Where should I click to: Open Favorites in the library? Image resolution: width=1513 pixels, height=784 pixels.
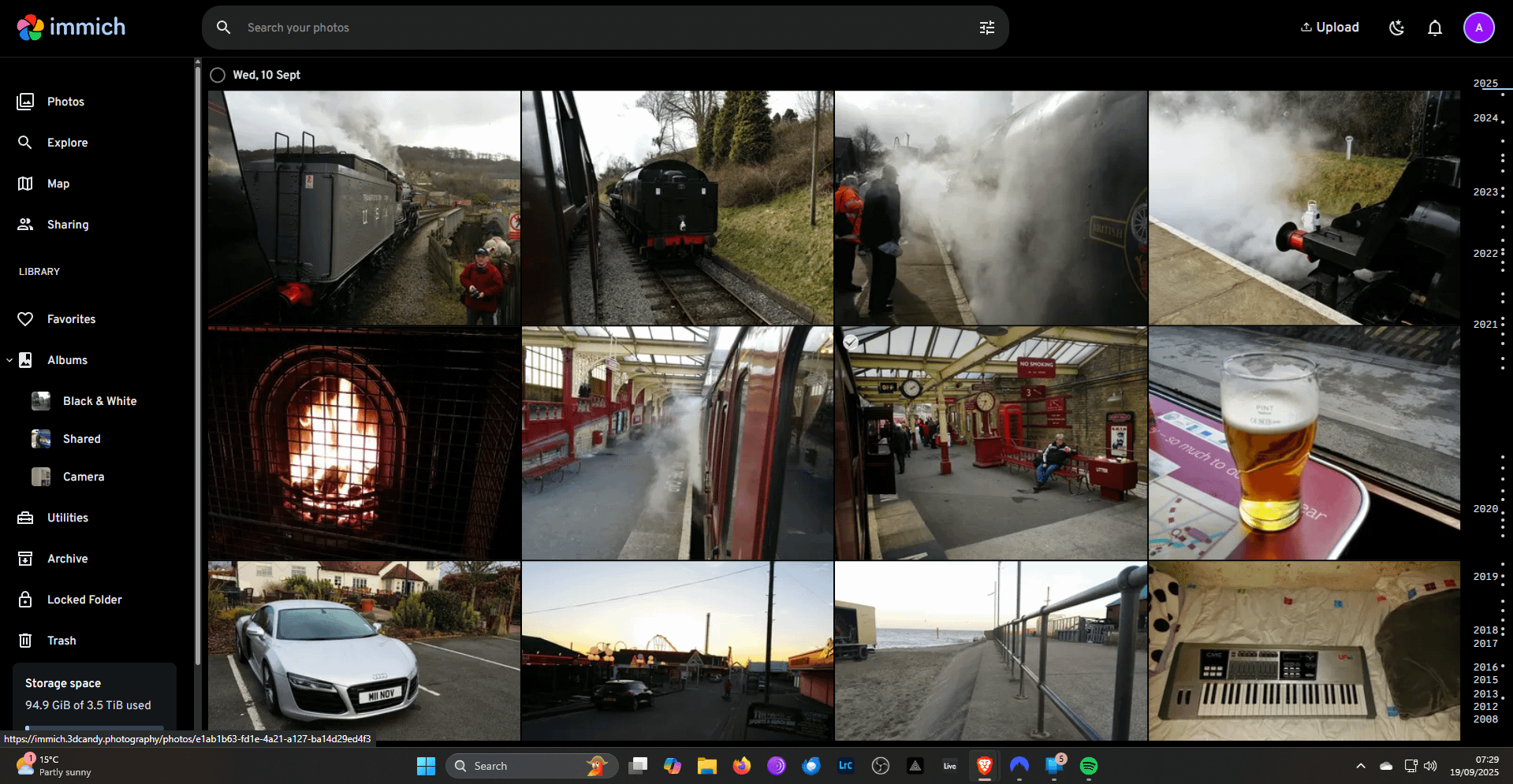tap(71, 319)
